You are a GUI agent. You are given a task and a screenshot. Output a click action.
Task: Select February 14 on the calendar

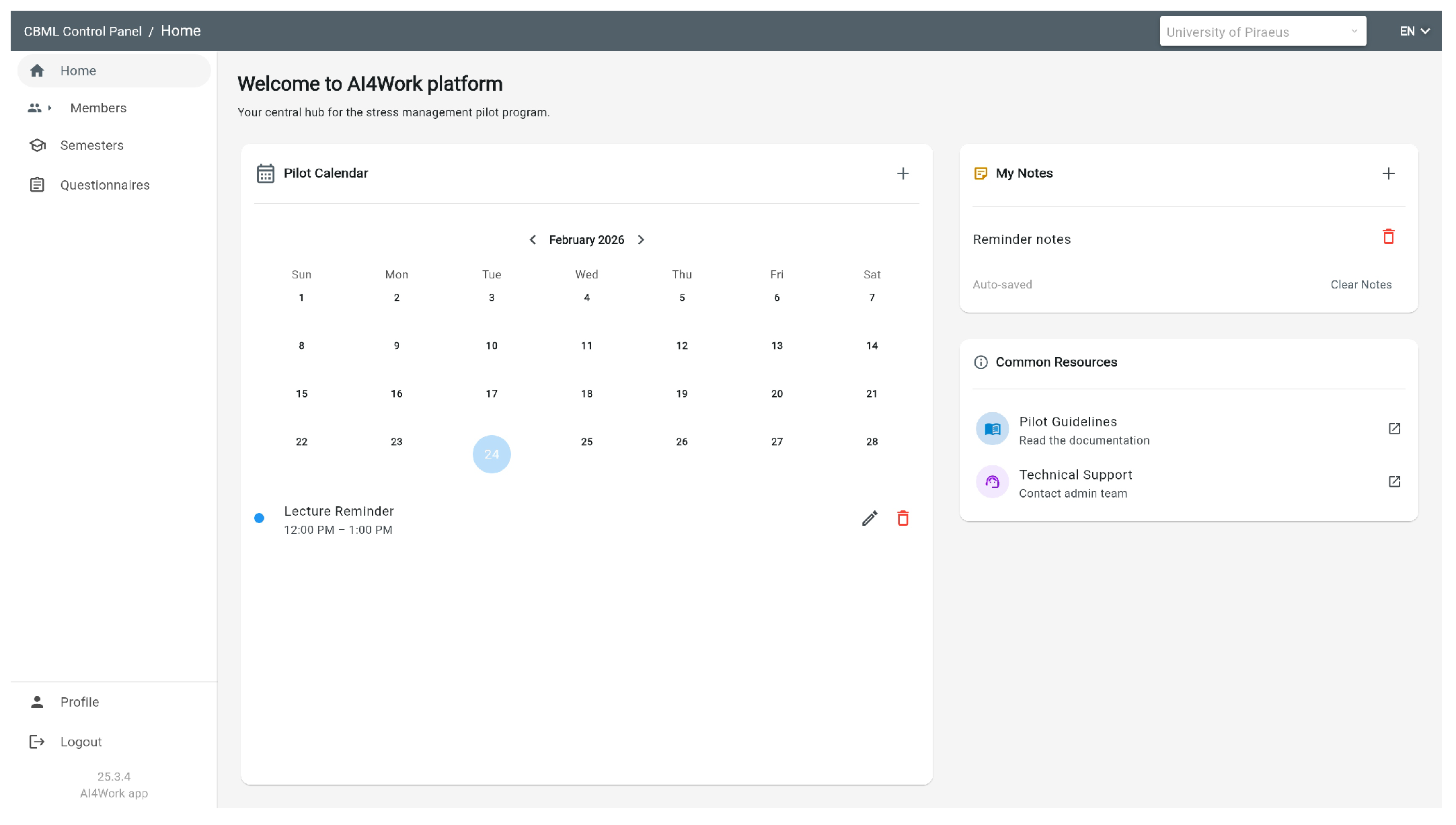(872, 346)
